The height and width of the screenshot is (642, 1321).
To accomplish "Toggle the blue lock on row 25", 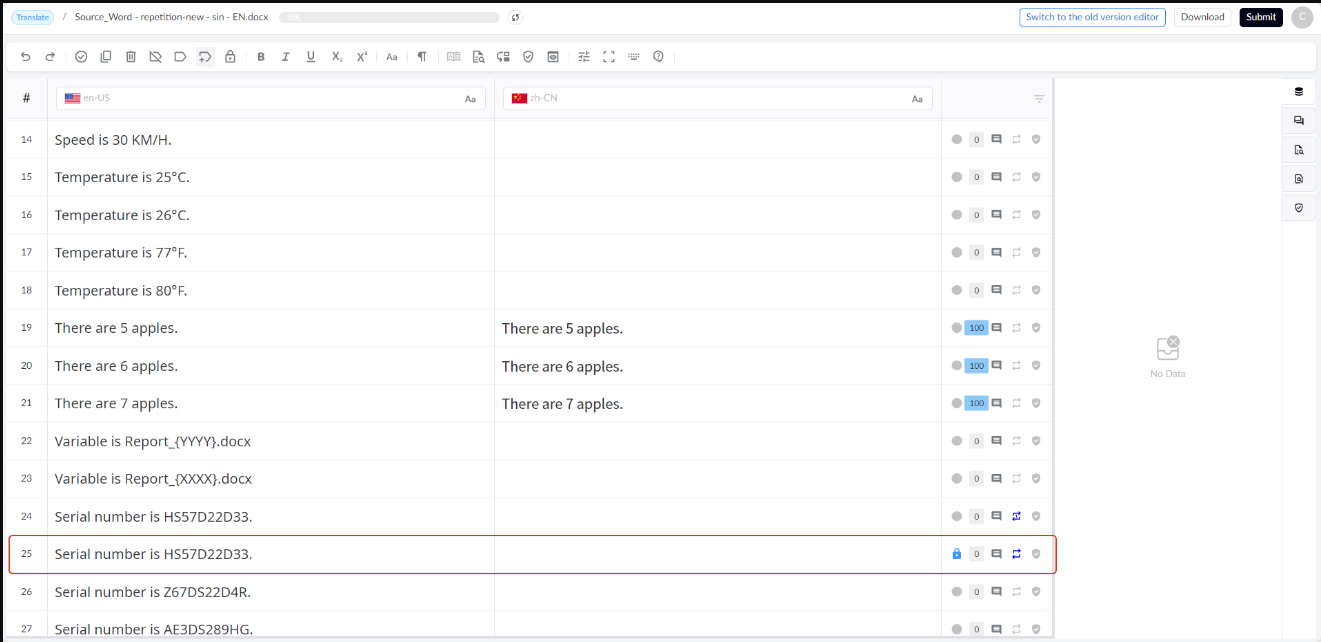I will point(956,554).
